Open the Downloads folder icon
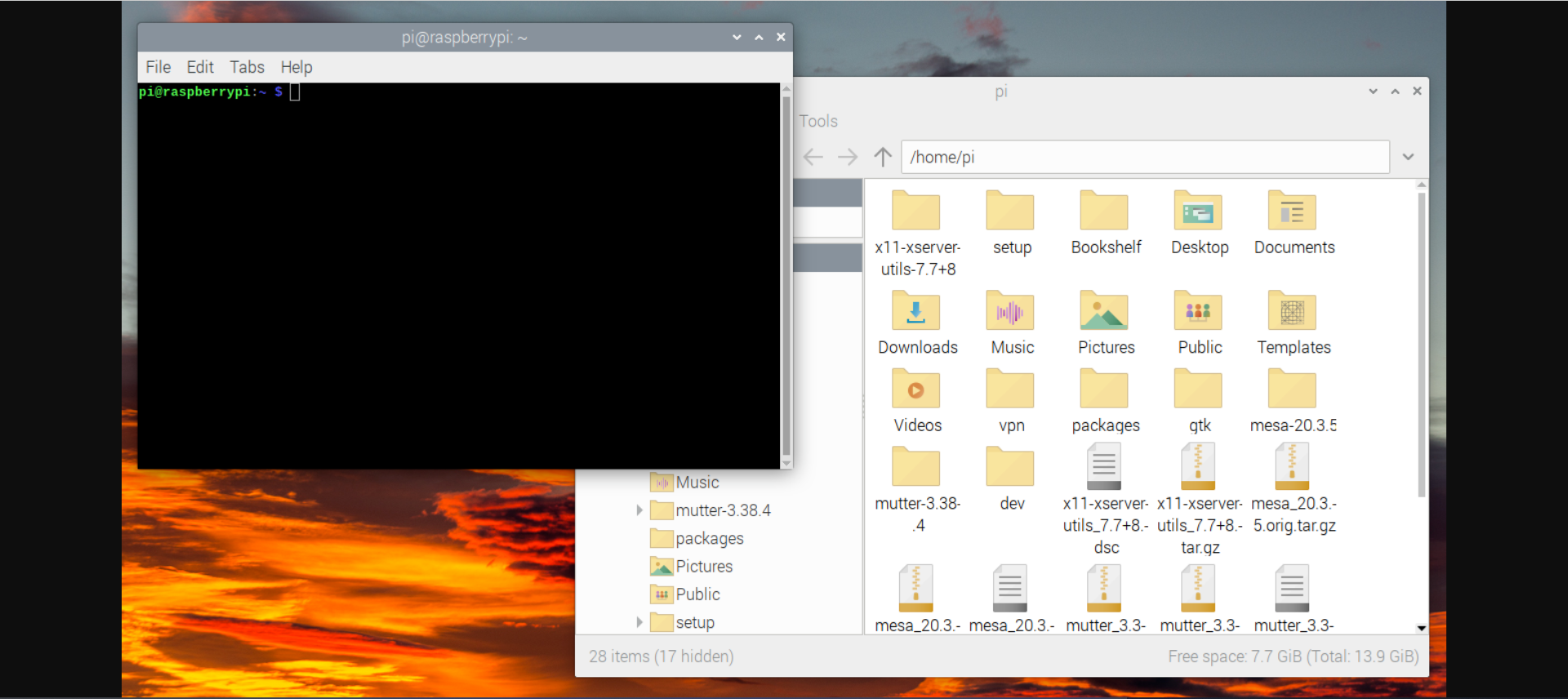The image size is (1568, 699). pyautogui.click(x=916, y=311)
